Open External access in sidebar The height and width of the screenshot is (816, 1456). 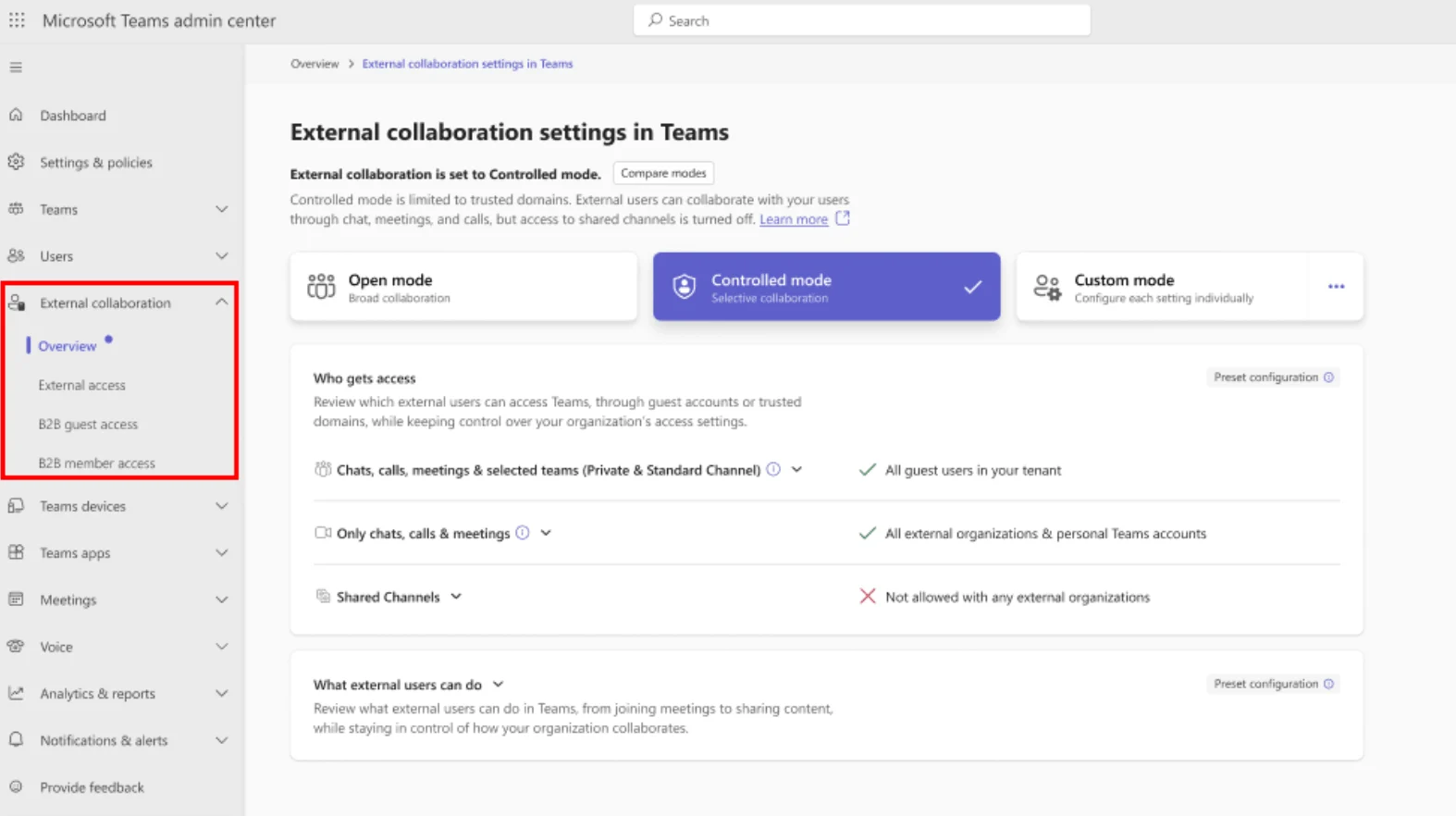pos(81,385)
